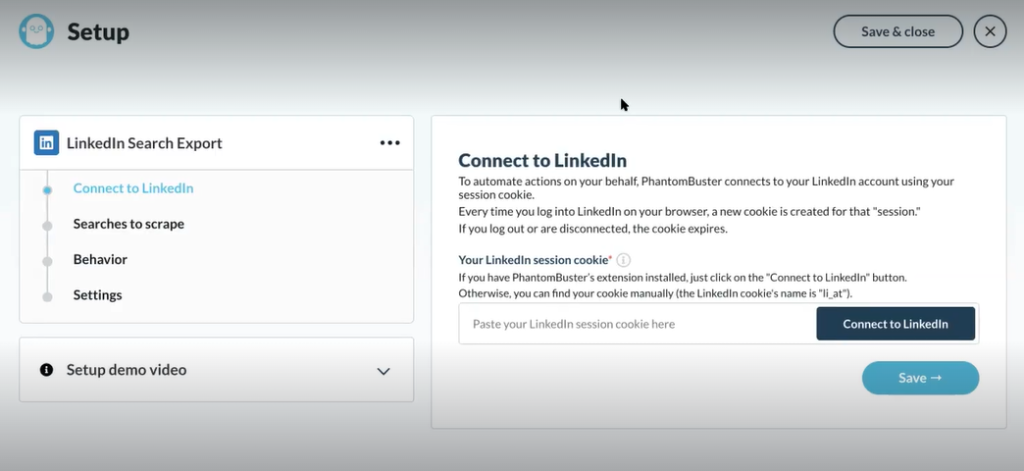The height and width of the screenshot is (471, 1024).
Task: Click the info icon next to session cookie label
Action: pyautogui.click(x=624, y=260)
